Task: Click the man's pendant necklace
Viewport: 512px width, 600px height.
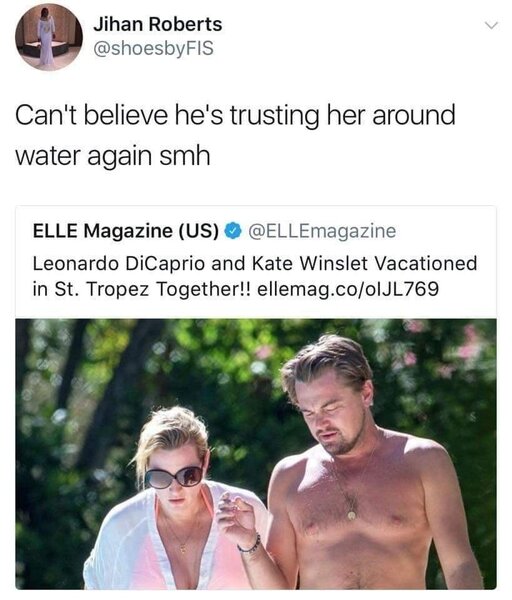Action: (x=351, y=515)
